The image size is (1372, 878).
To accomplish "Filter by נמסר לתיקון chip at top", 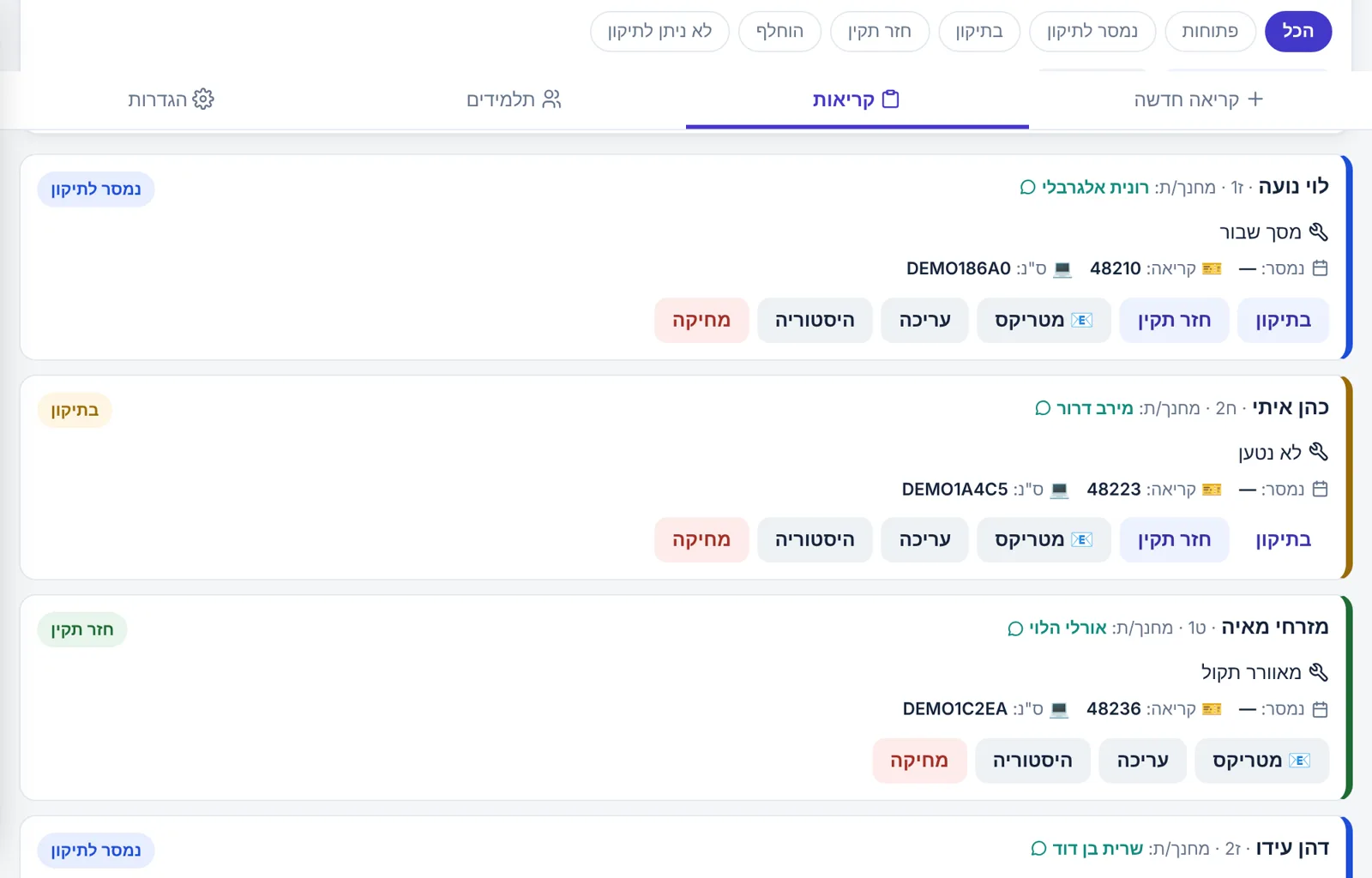I will pos(1092,32).
